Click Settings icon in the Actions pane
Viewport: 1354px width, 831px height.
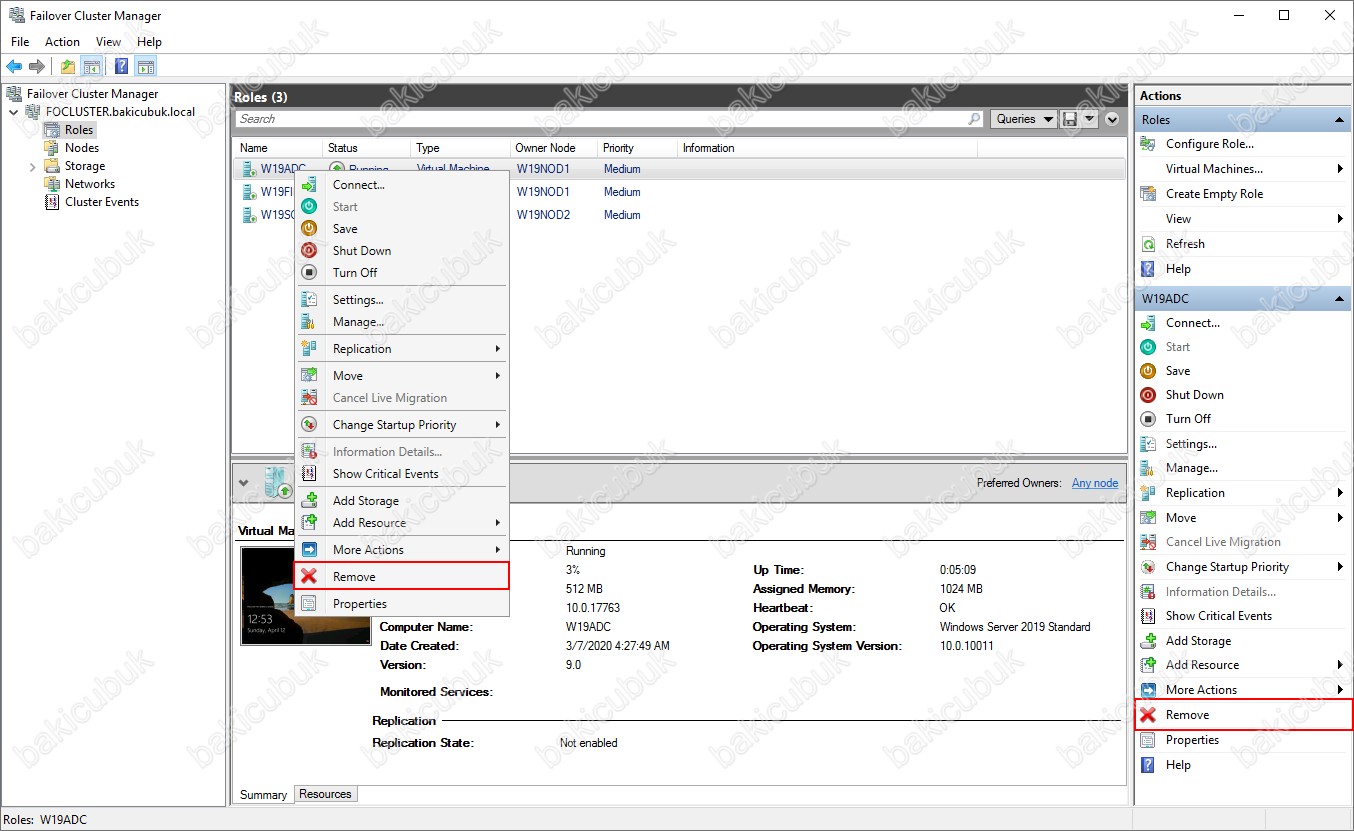pos(1148,444)
